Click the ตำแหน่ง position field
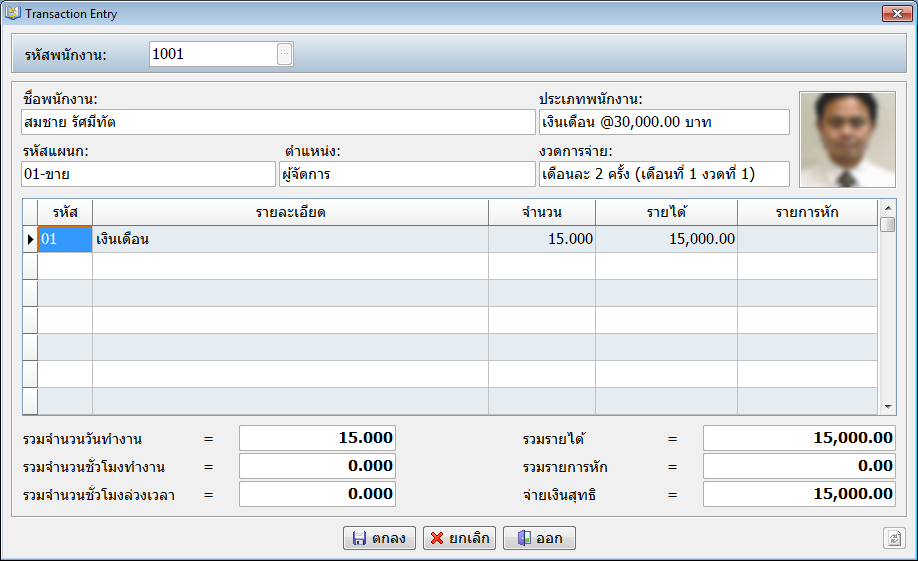 [408, 174]
